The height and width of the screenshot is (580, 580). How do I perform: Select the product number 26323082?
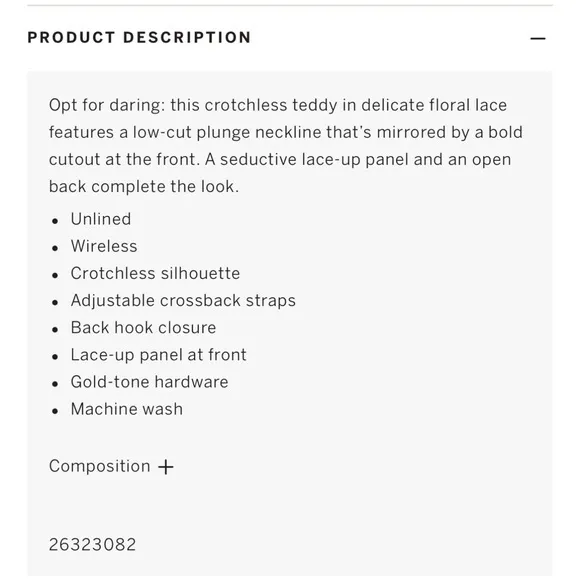click(x=92, y=544)
